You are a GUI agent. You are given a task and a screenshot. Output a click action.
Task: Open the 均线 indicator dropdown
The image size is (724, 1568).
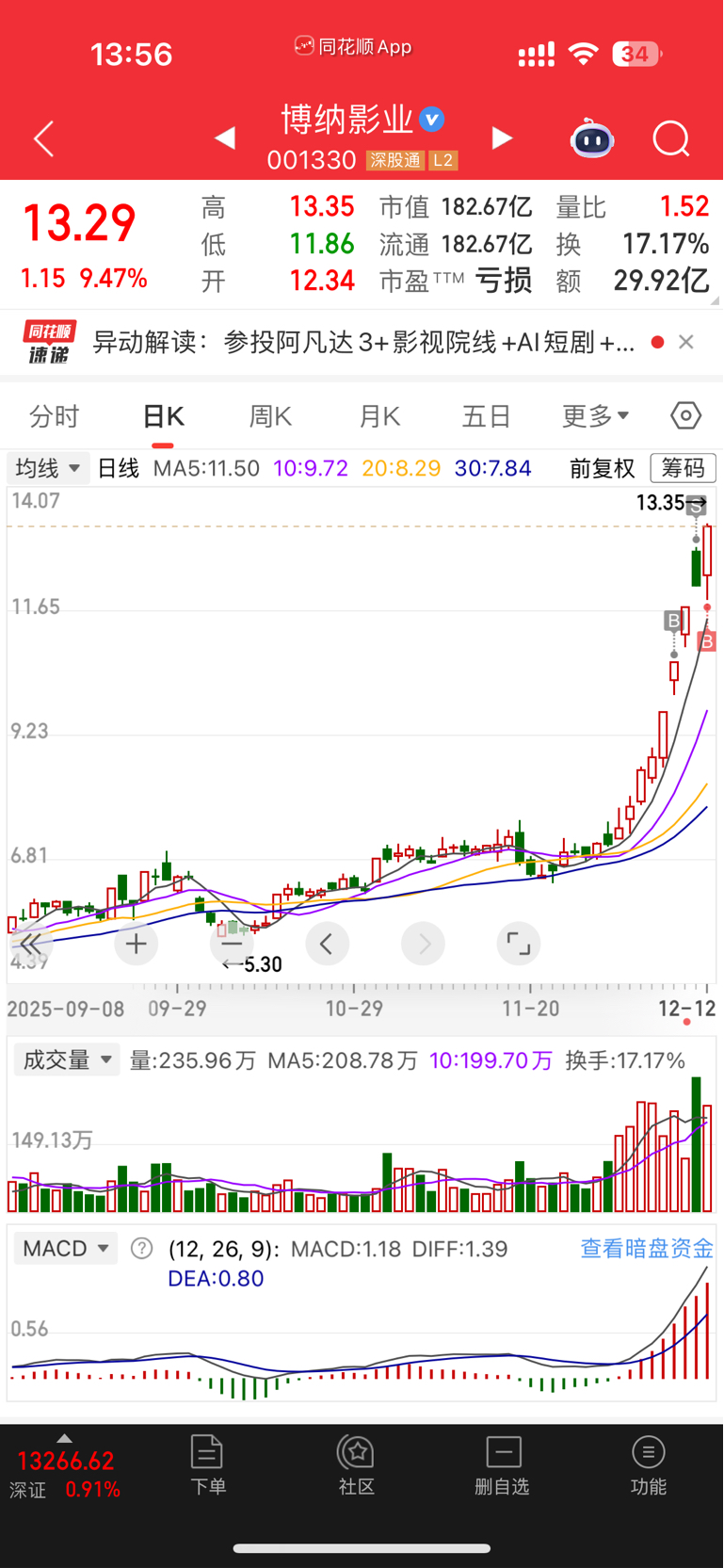(x=48, y=468)
